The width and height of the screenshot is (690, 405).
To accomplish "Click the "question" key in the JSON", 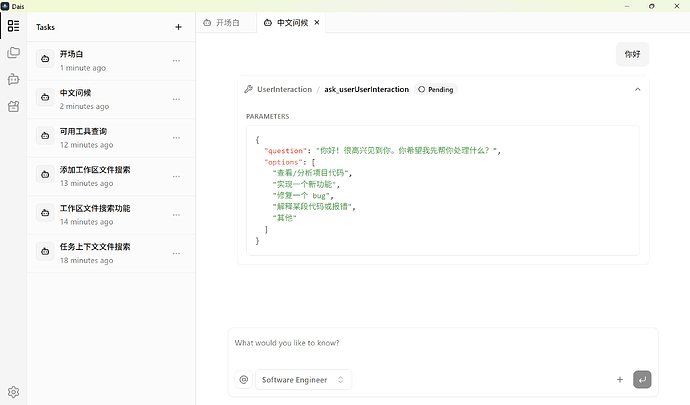I will pyautogui.click(x=285, y=151).
